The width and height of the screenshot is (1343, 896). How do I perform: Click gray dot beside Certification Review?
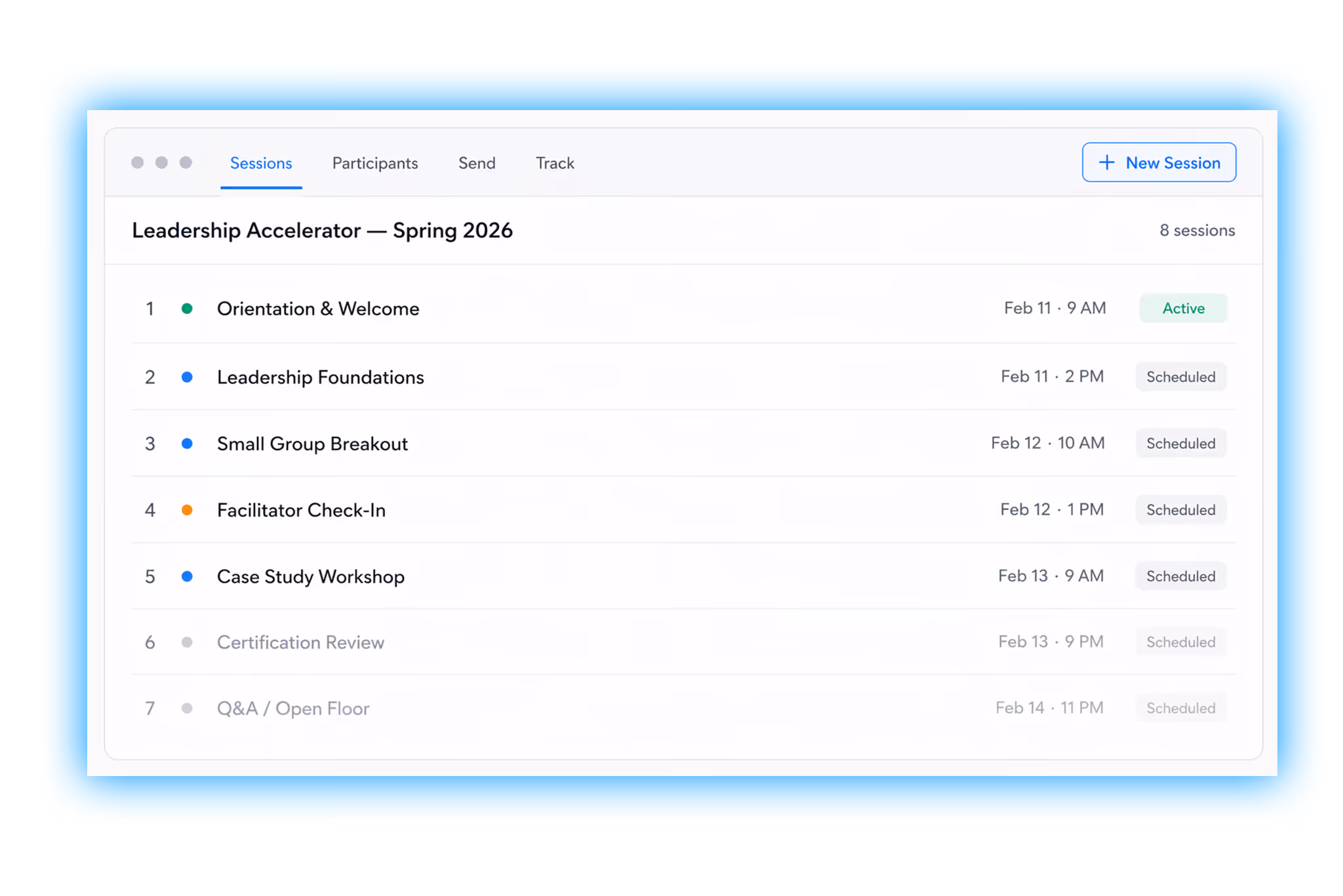tap(187, 642)
